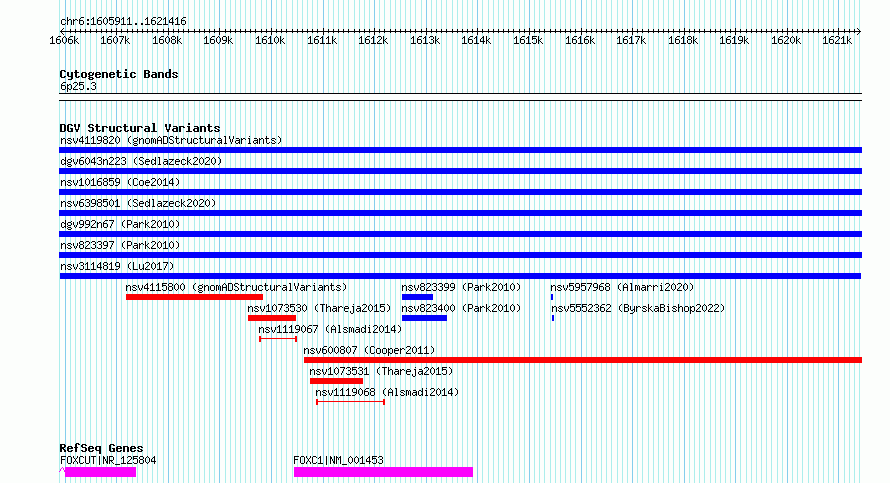Click the red nsv1073530 Thareja2015 bar

coord(272,318)
